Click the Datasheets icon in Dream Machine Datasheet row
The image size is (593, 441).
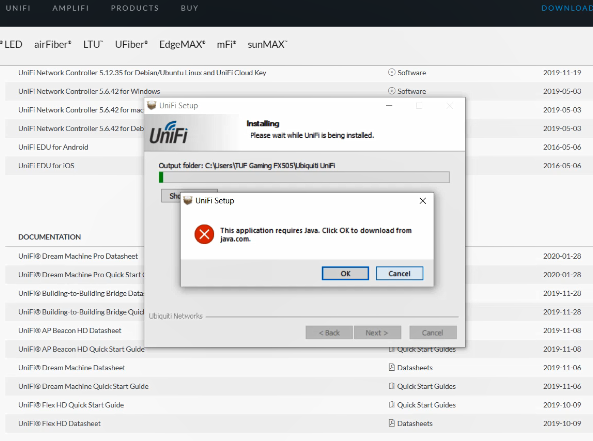tap(392, 367)
